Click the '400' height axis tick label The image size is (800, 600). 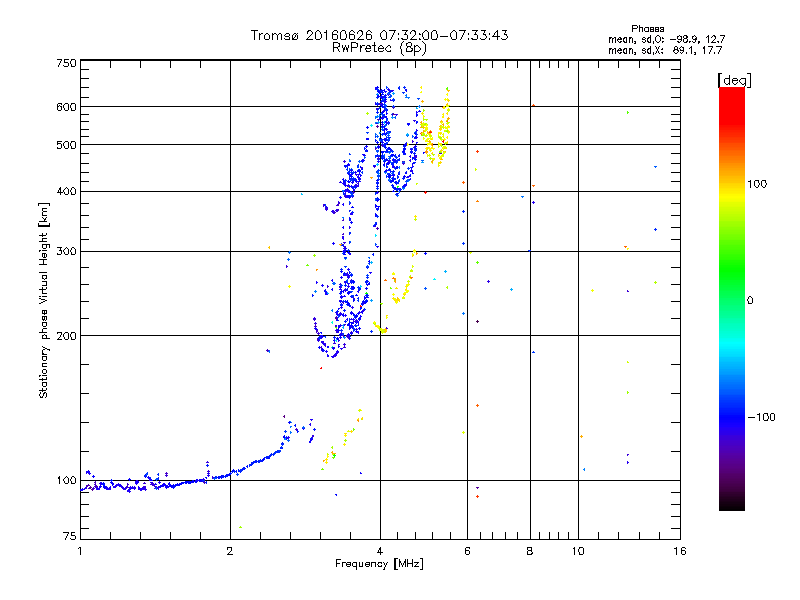pyautogui.click(x=66, y=192)
